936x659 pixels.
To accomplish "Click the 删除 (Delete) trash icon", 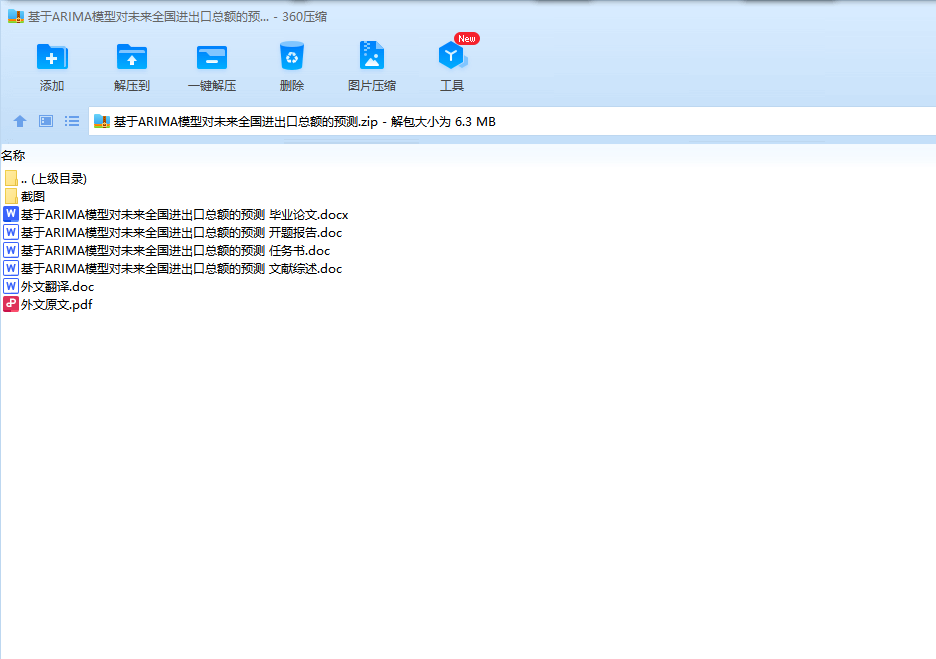I will tap(292, 56).
